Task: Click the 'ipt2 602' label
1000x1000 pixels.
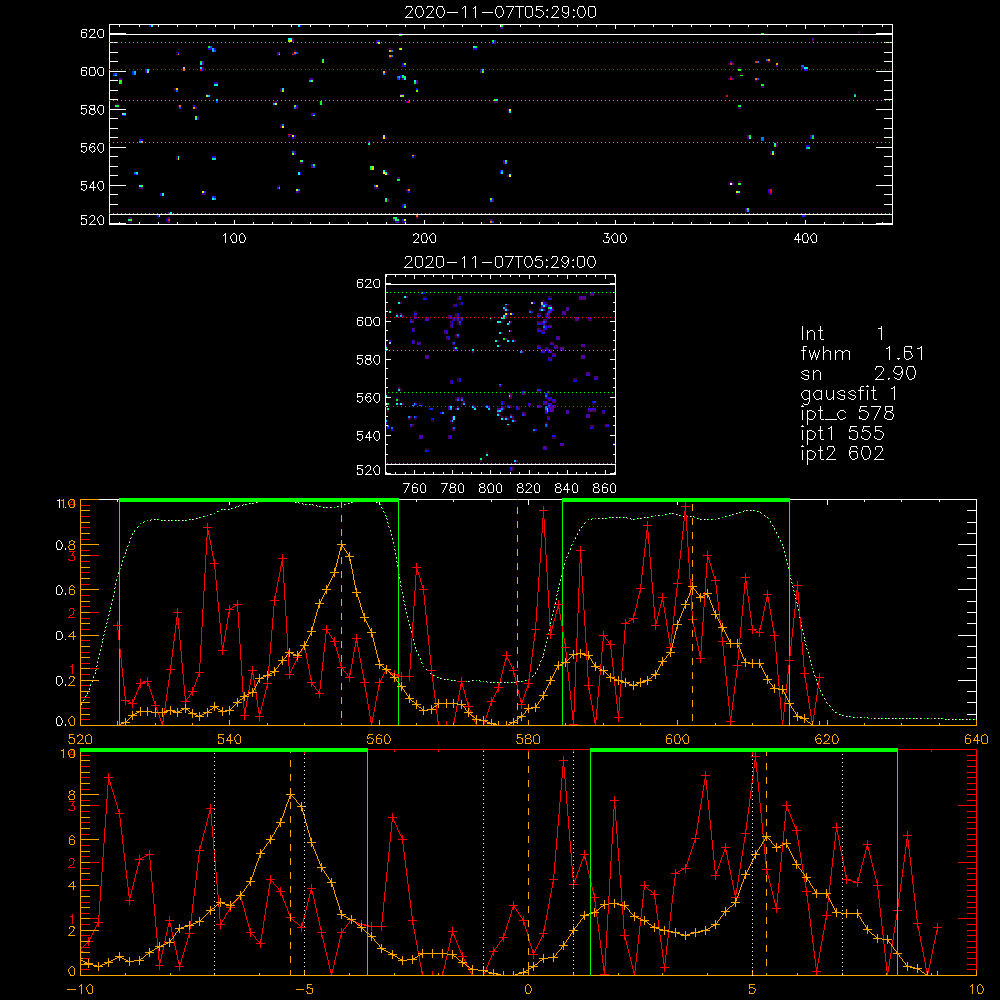Action: pyautogui.click(x=842, y=453)
